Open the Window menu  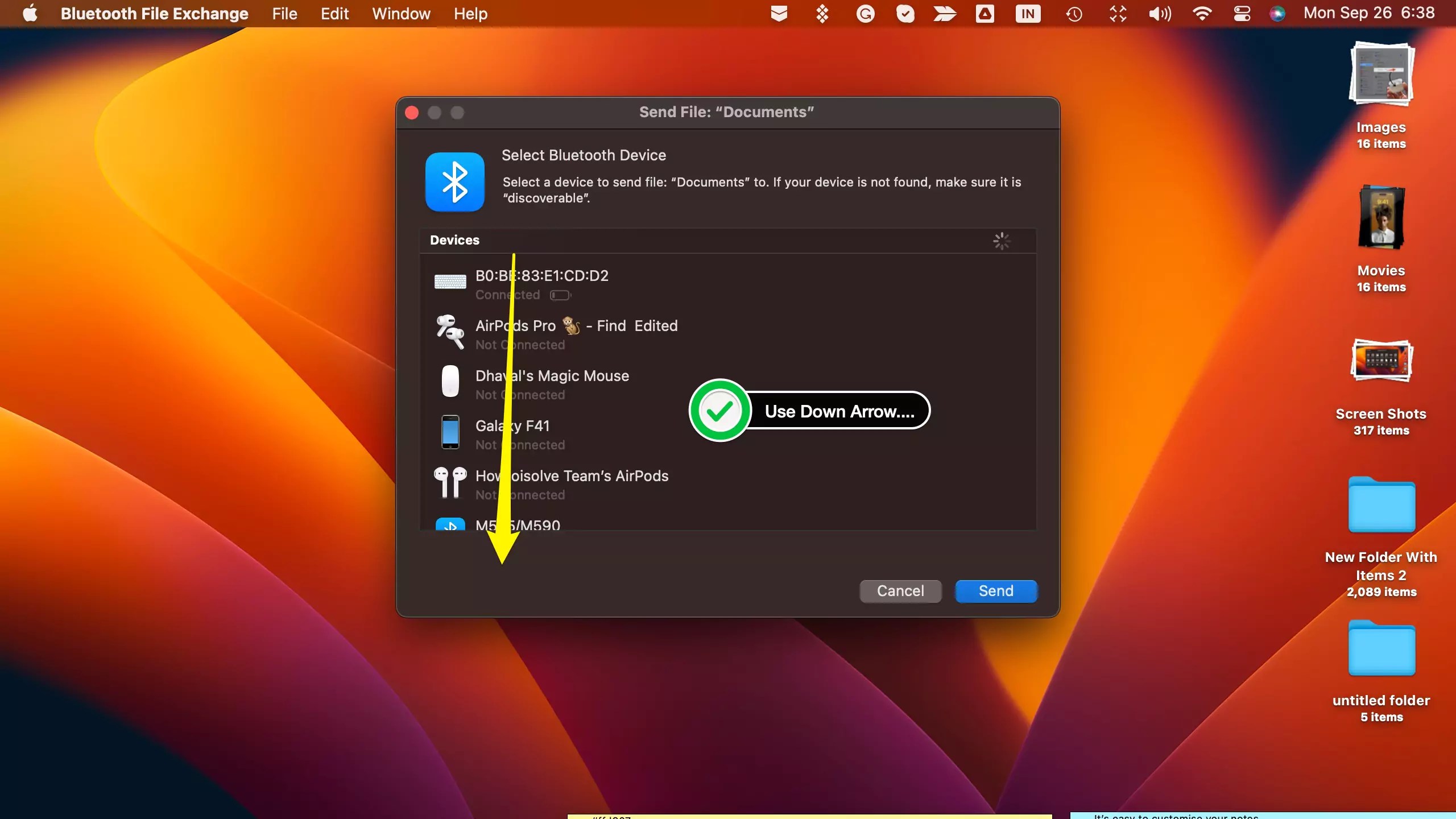[x=401, y=13]
